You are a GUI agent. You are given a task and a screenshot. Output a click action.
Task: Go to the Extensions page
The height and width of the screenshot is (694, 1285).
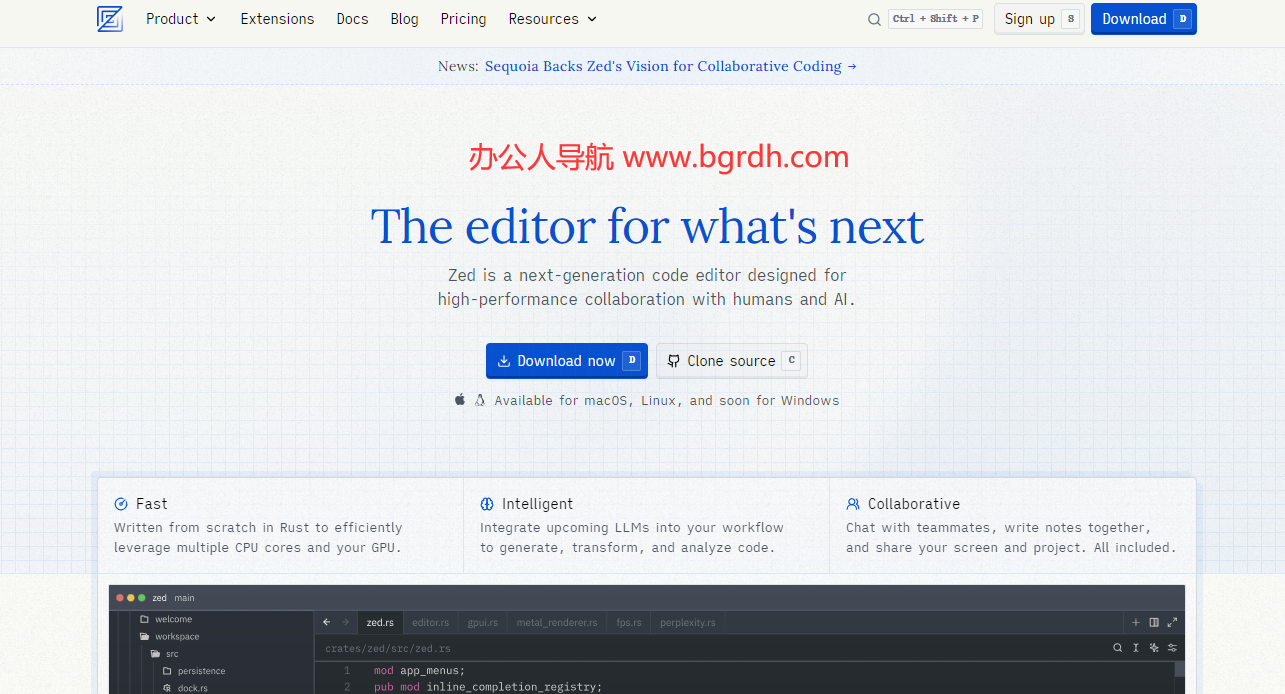point(277,19)
